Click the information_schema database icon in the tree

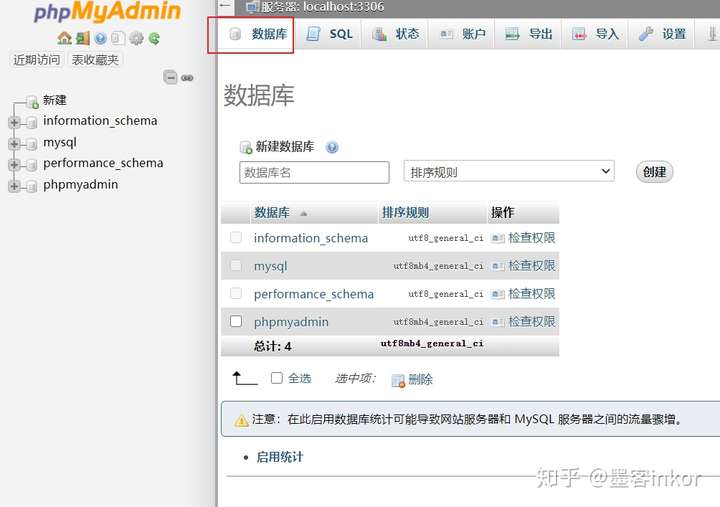32,122
